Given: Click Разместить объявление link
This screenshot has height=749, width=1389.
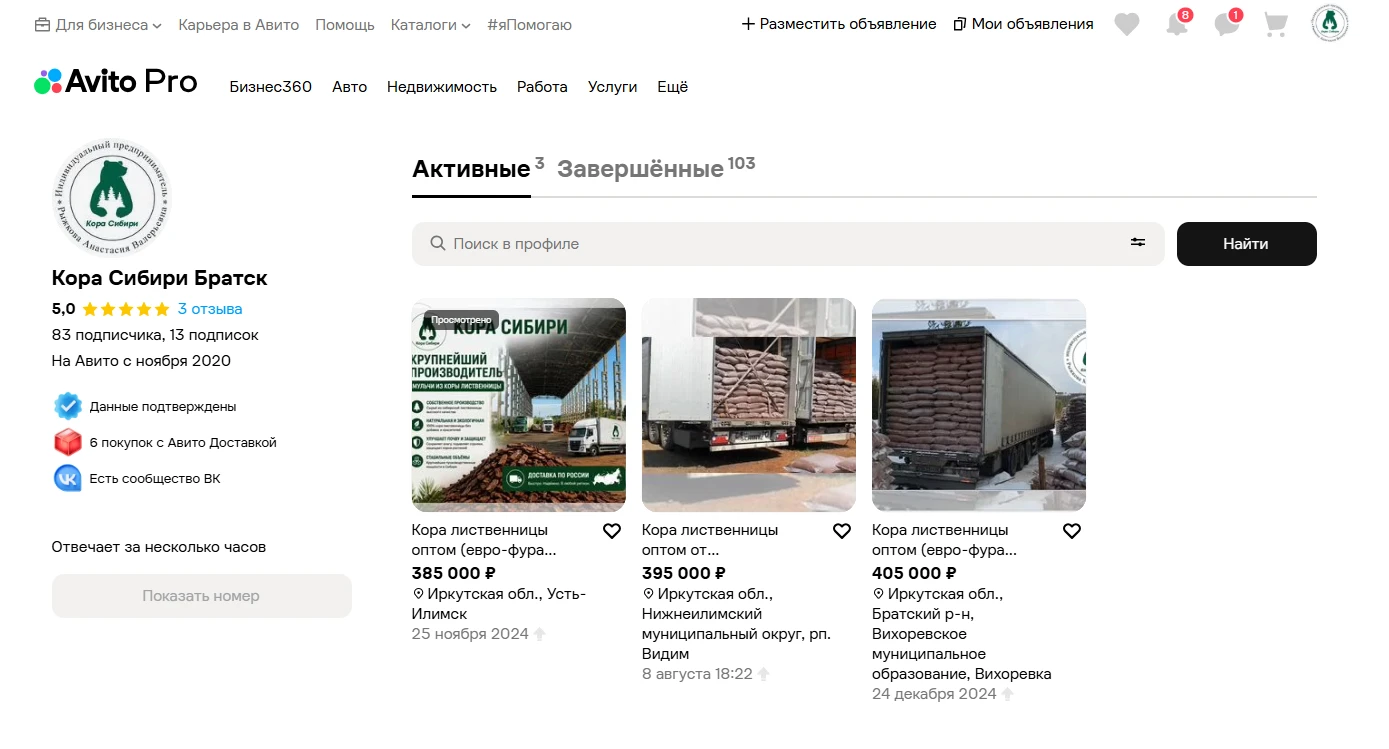Looking at the screenshot, I should [839, 24].
